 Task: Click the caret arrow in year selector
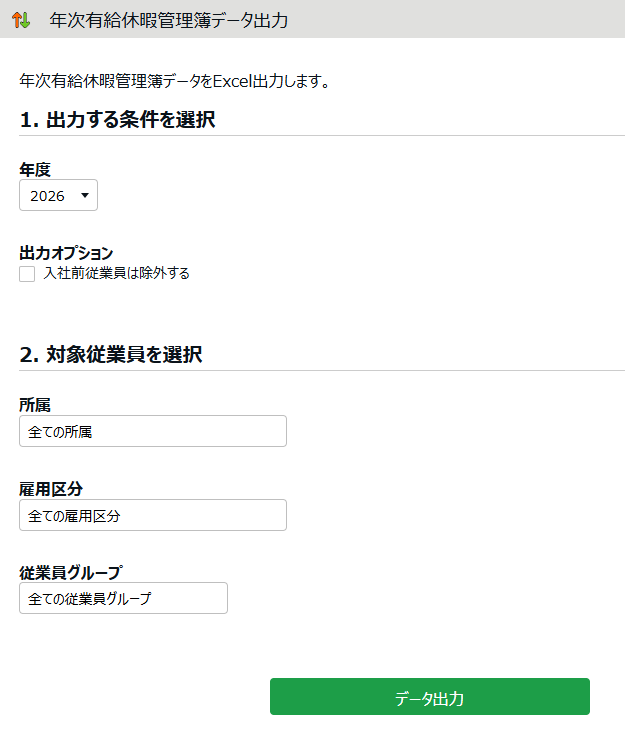pos(84,196)
